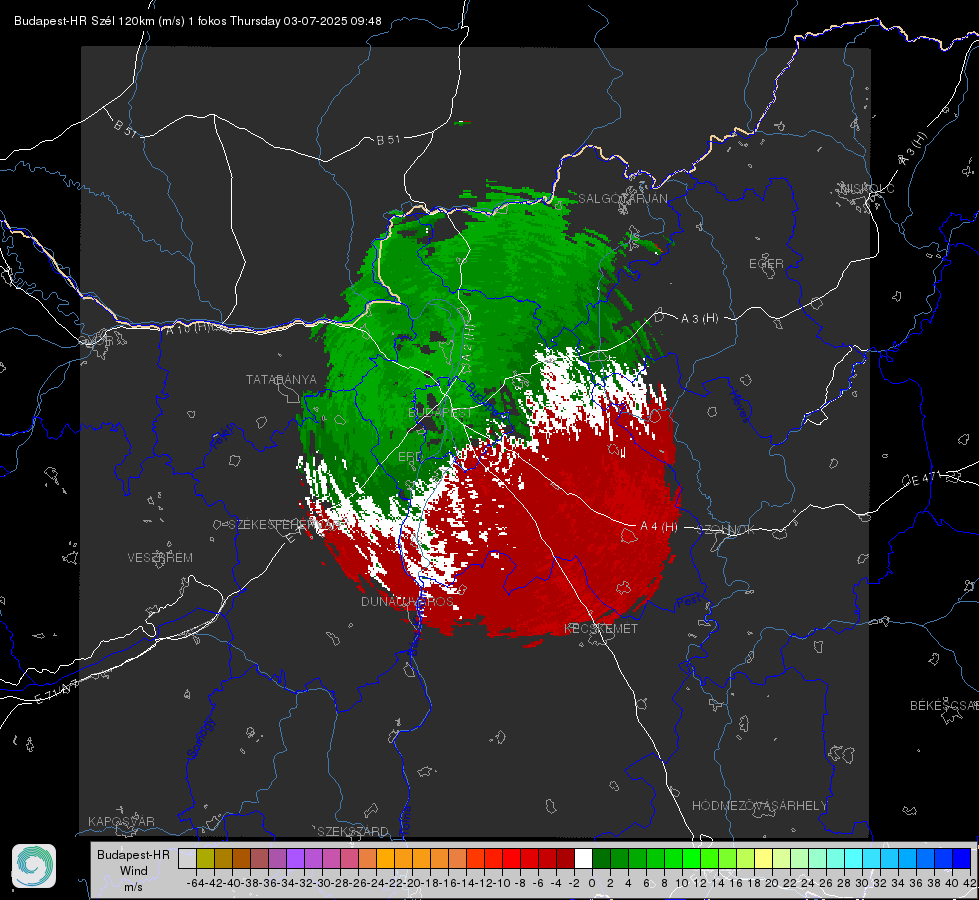Click the blue 'Heves' county label
The width and height of the screenshot is (979, 900).
click(739, 406)
